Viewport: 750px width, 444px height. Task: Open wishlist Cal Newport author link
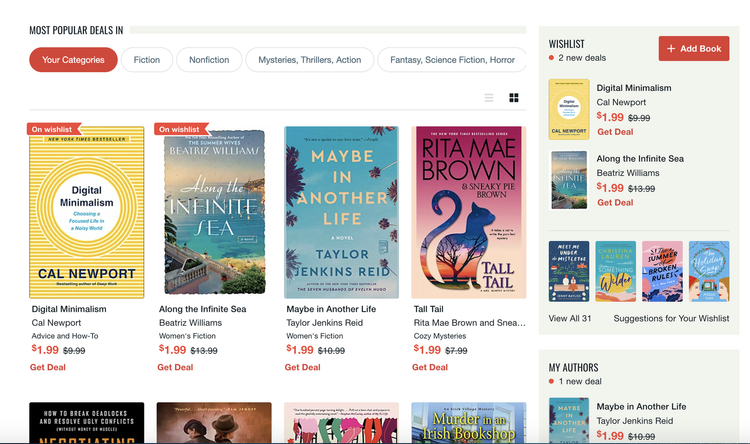click(621, 102)
